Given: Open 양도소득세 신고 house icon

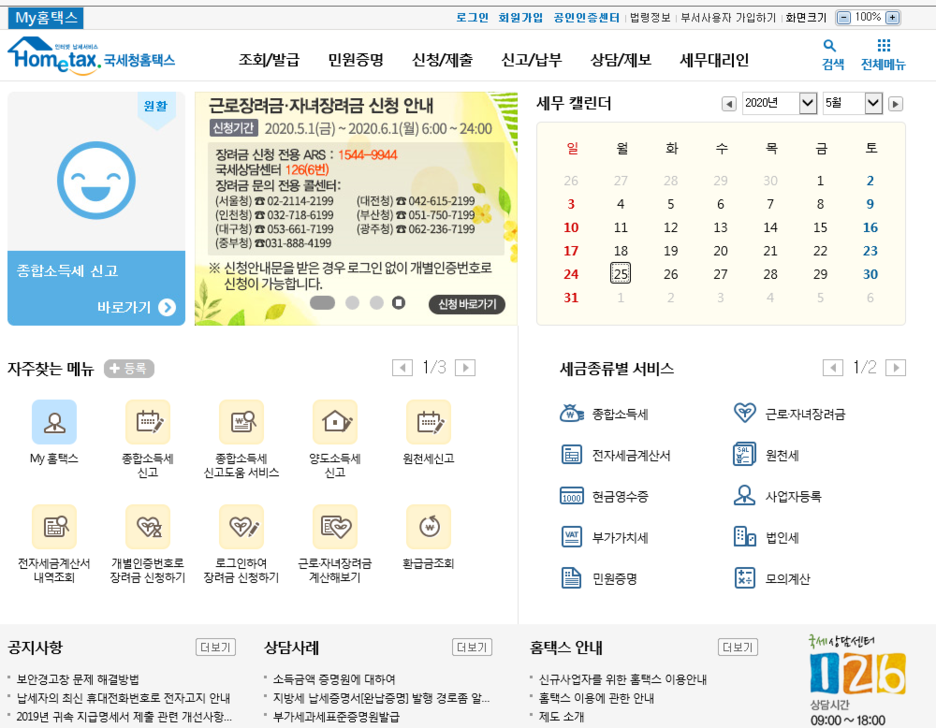Looking at the screenshot, I should point(335,422).
